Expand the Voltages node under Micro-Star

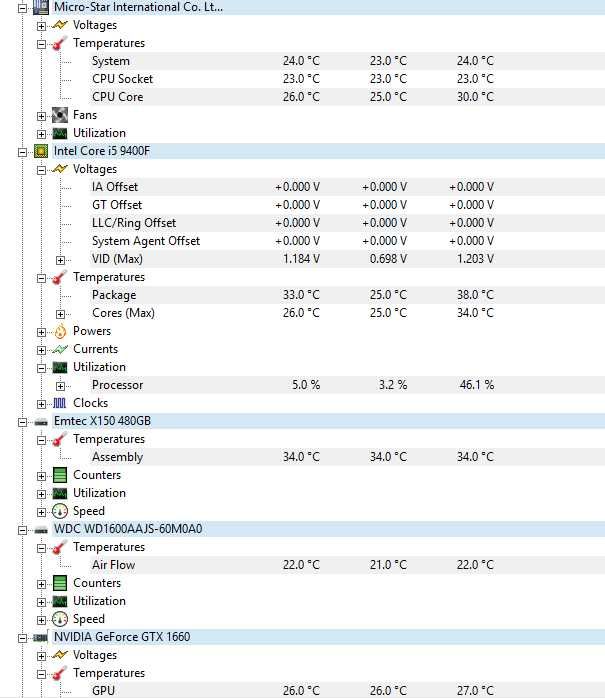point(41,26)
